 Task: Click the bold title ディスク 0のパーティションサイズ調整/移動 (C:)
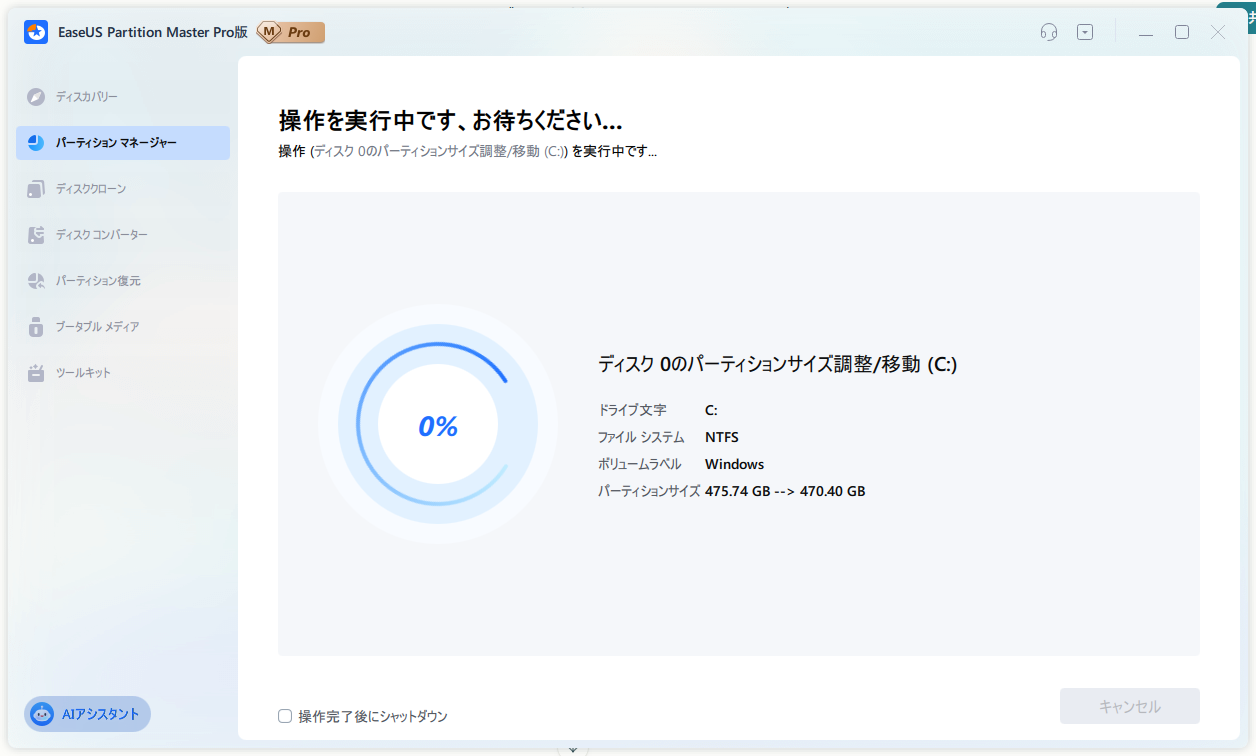click(778, 365)
